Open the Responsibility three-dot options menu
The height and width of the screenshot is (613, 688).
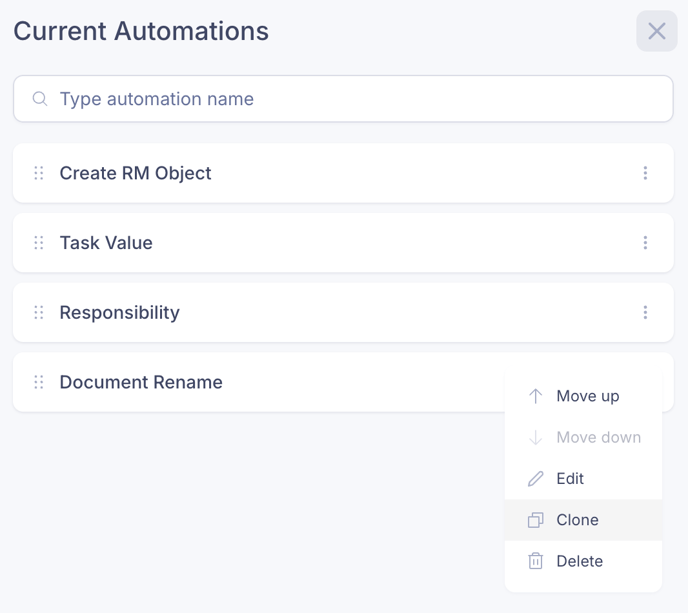(645, 312)
